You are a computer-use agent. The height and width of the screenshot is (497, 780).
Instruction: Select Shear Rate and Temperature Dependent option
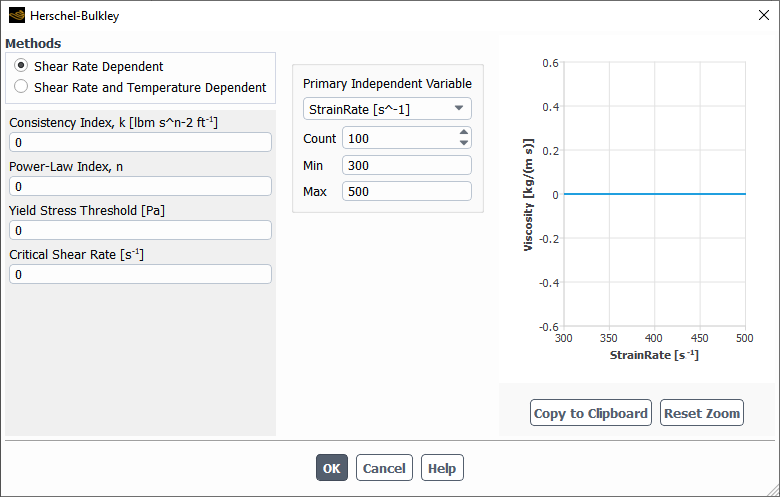[x=22, y=87]
